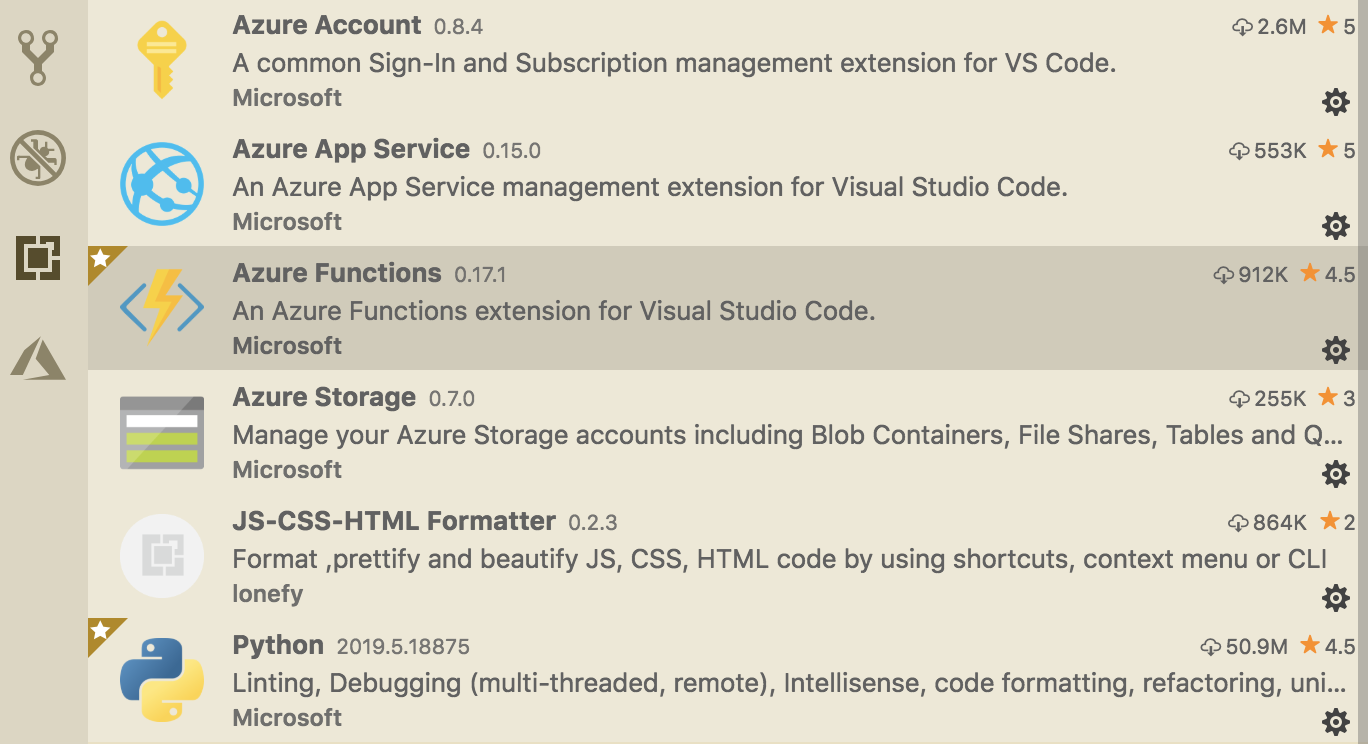This screenshot has width=1368, height=744.
Task: Select the Python extension name
Action: pos(278,645)
